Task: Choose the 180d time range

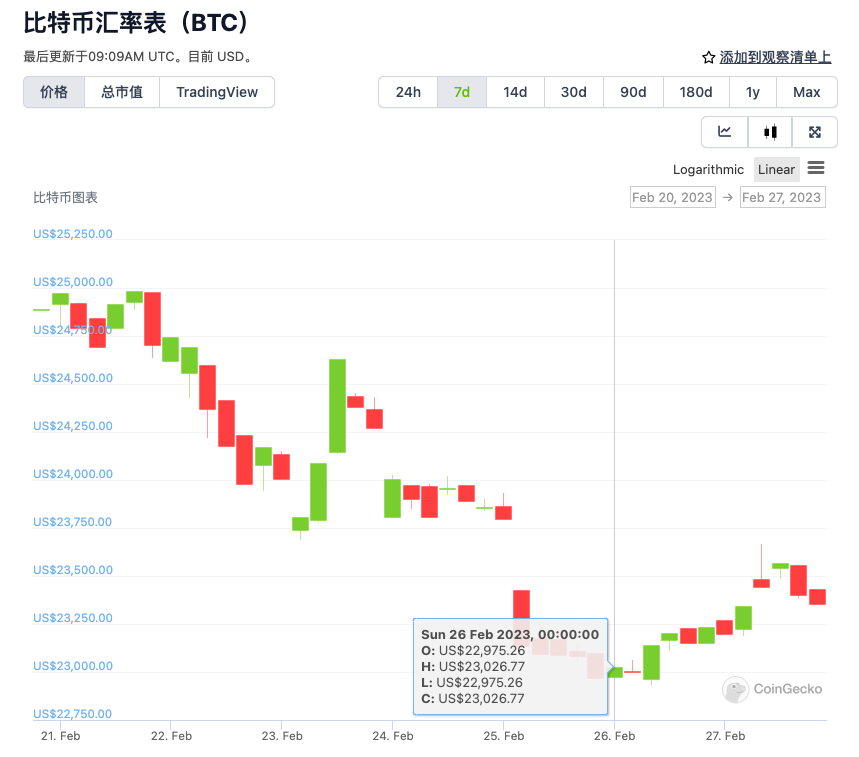Action: click(696, 92)
